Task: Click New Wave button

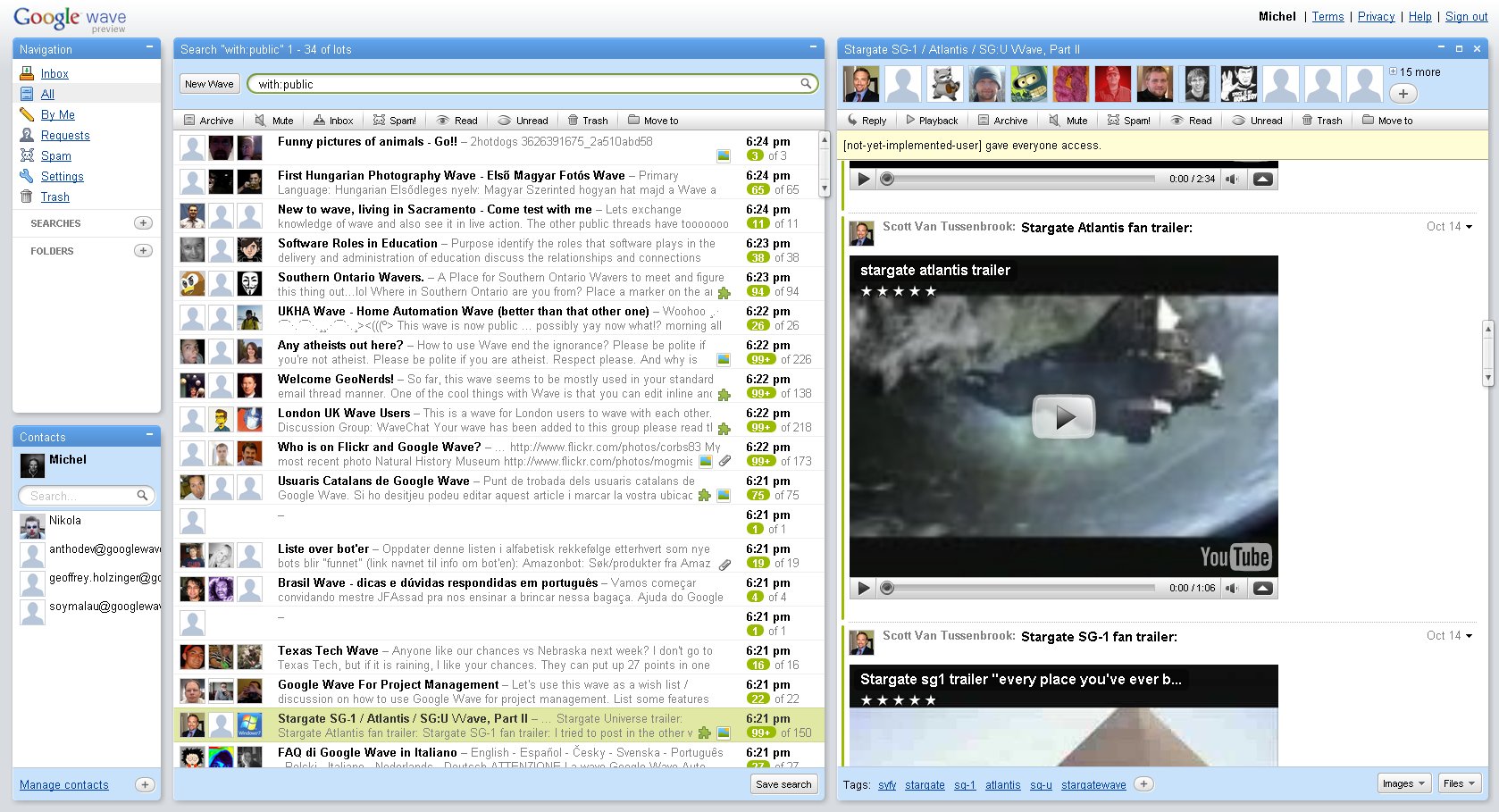Action: pyautogui.click(x=209, y=84)
